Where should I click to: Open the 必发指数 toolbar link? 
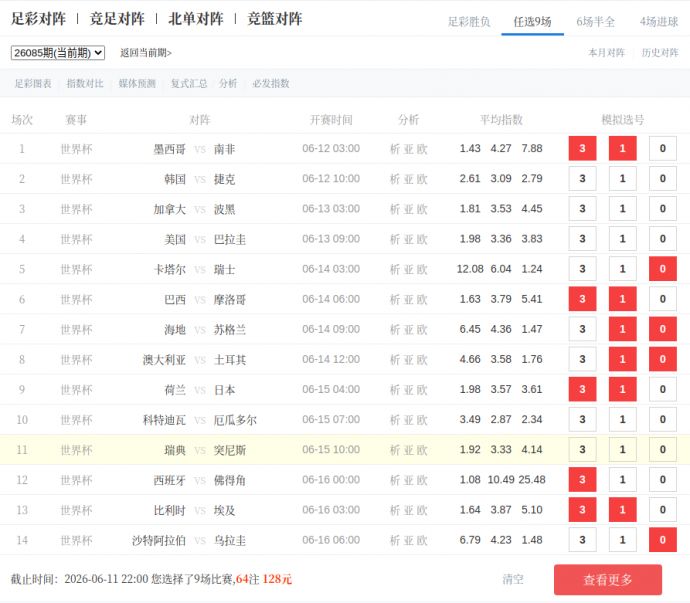271,84
